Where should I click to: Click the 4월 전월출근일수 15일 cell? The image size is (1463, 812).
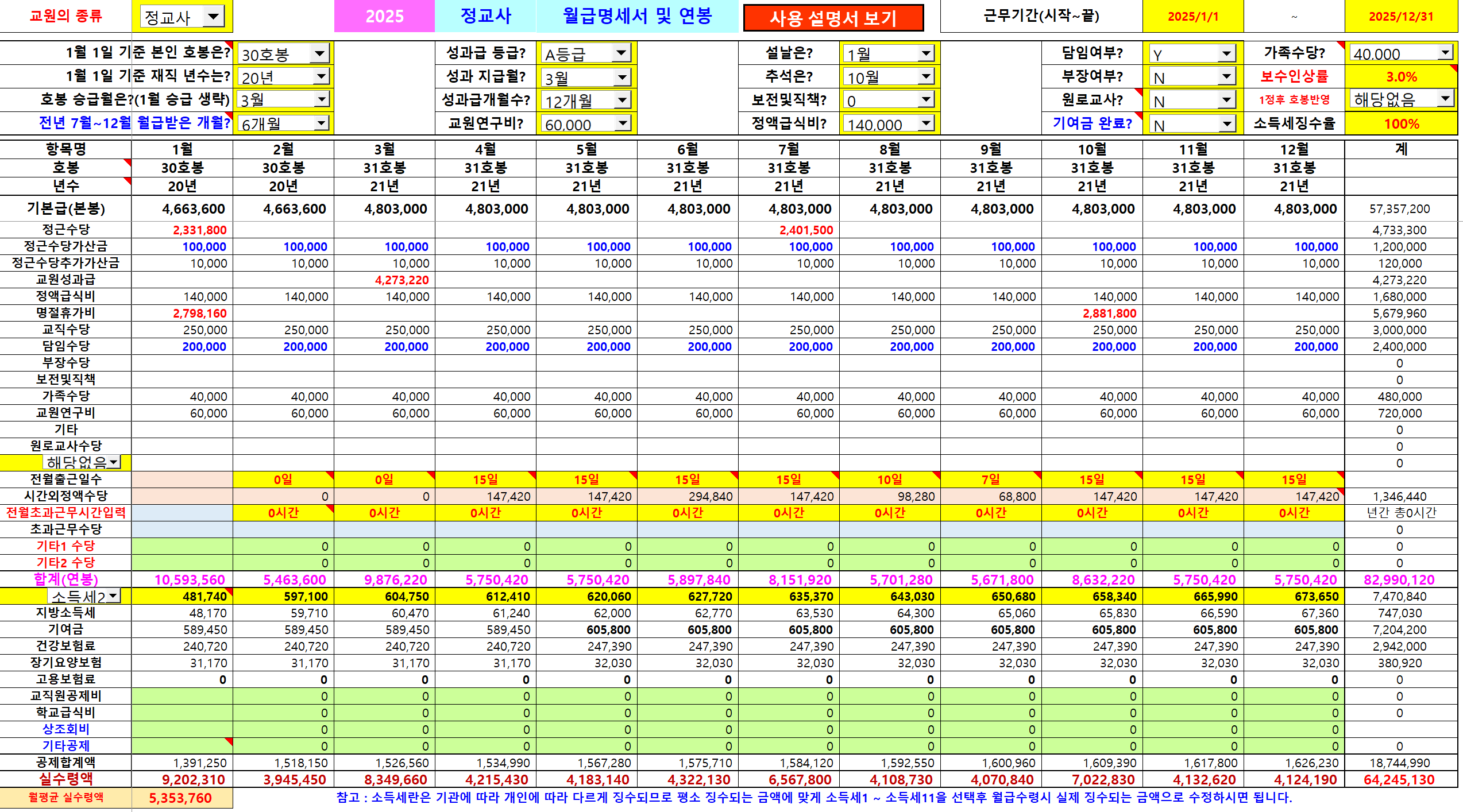[x=485, y=480]
